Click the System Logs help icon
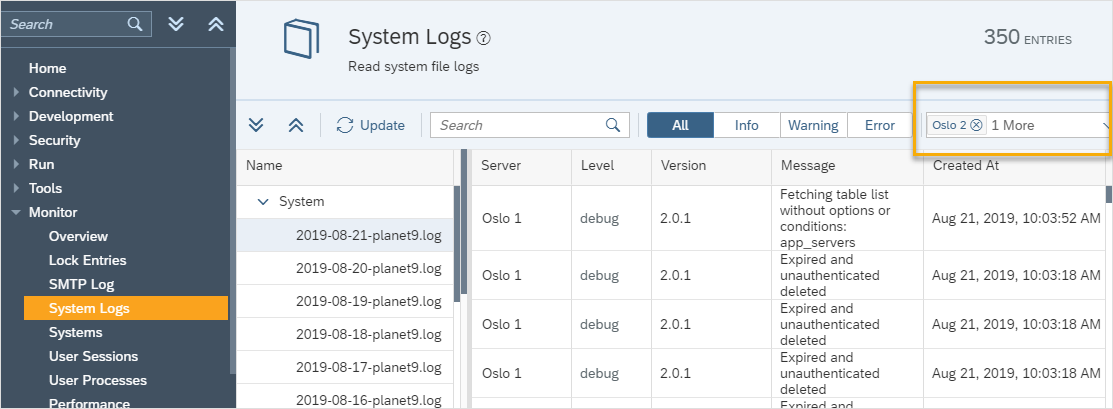1113x409 pixels. pos(484,39)
